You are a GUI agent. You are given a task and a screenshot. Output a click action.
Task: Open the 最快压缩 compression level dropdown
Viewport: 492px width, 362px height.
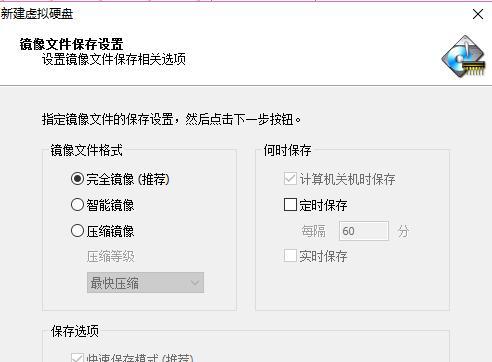coord(145,283)
